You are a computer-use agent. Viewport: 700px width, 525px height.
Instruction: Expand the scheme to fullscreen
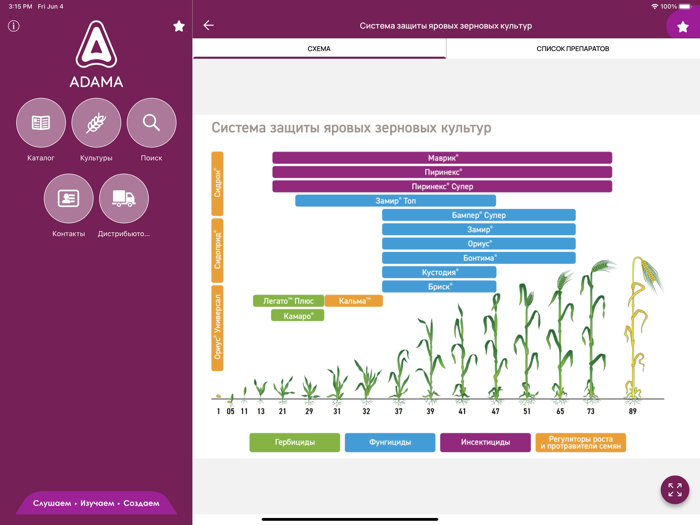tap(675, 490)
